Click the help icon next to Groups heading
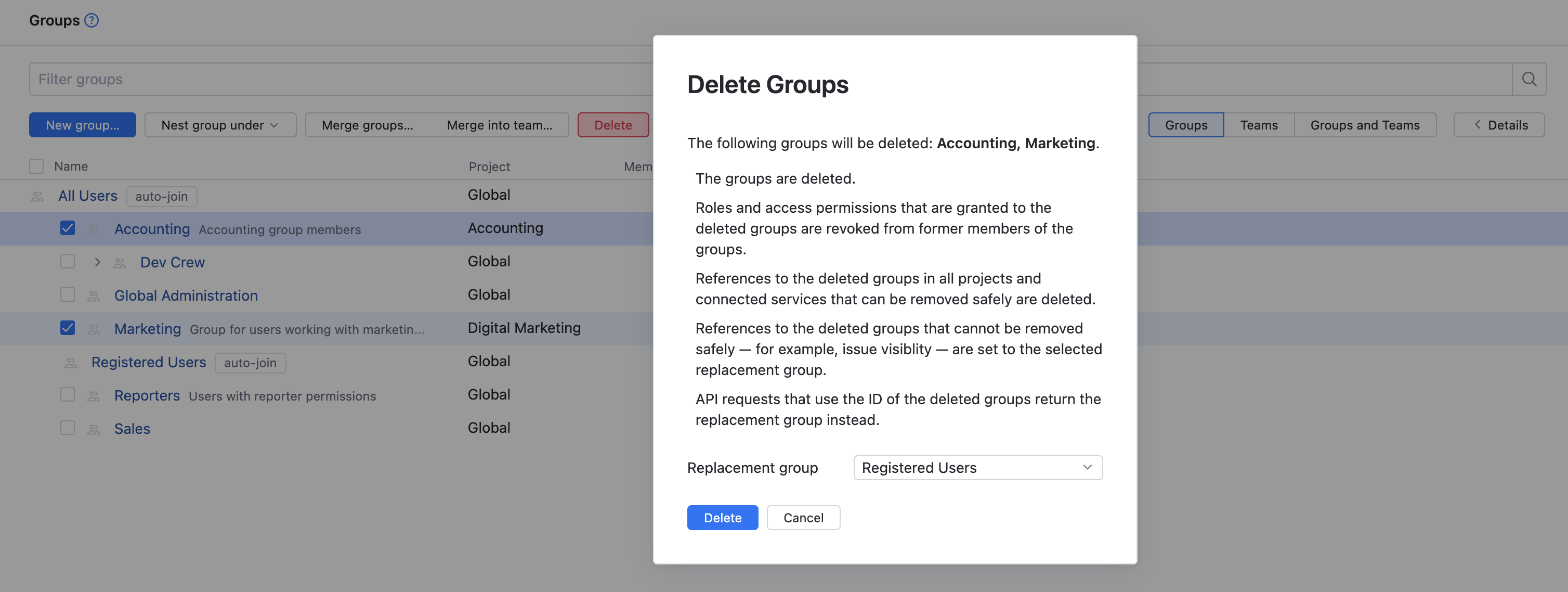This screenshot has height=592, width=1568. click(x=92, y=20)
